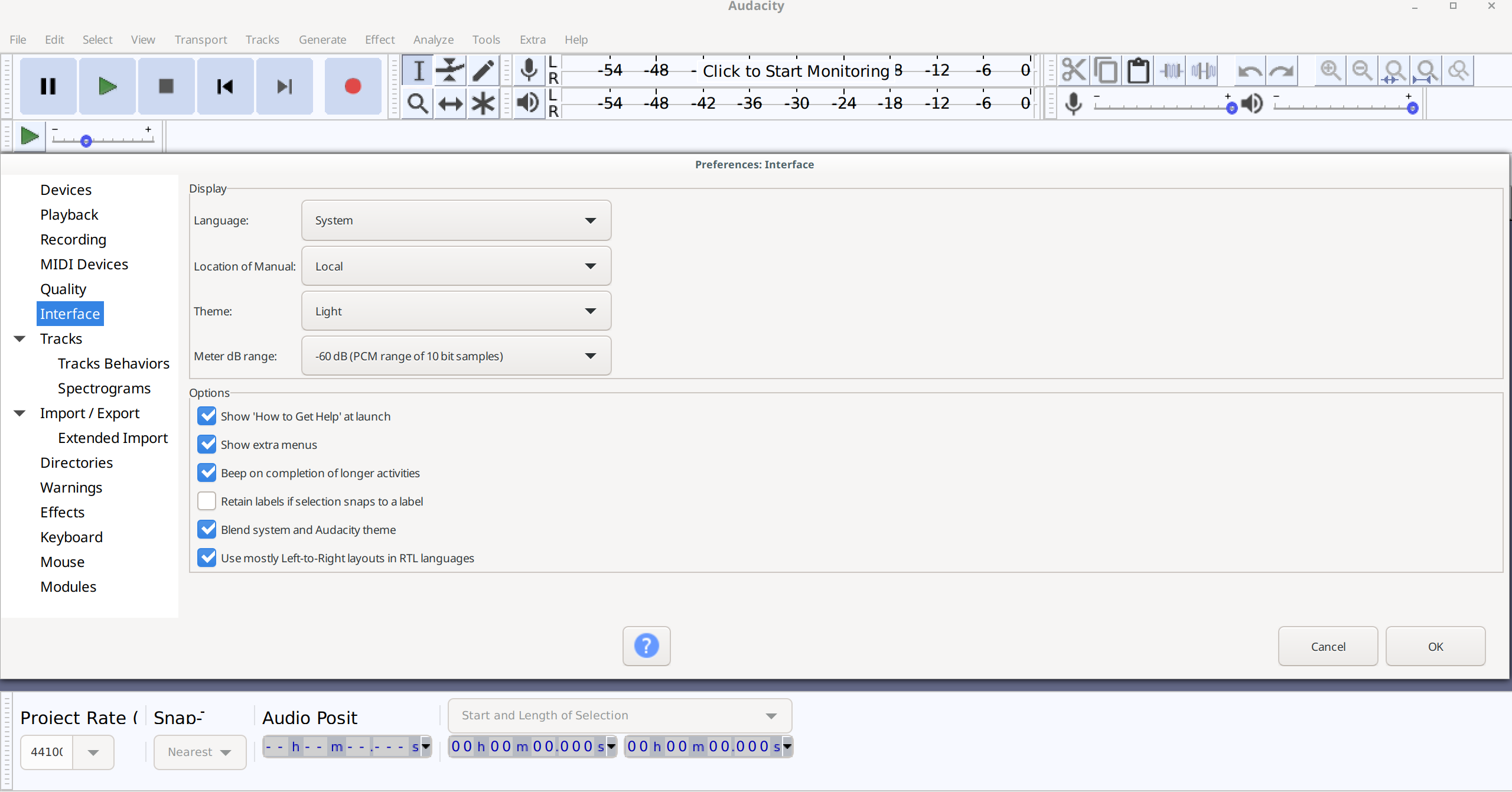This screenshot has width=1512, height=792.
Task: Click the Paste clipboard icon
Action: click(x=1138, y=70)
